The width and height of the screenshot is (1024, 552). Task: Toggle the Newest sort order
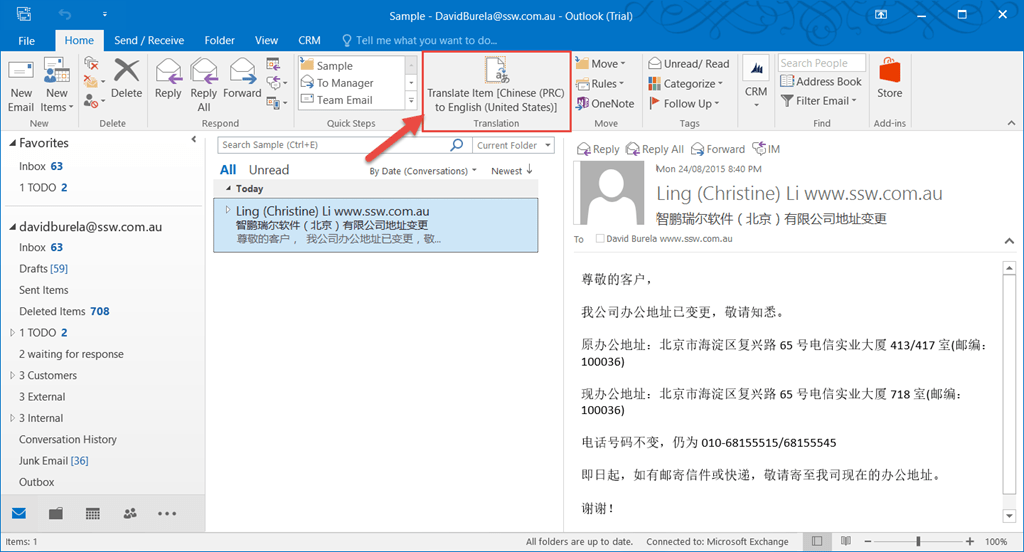[x=511, y=170]
